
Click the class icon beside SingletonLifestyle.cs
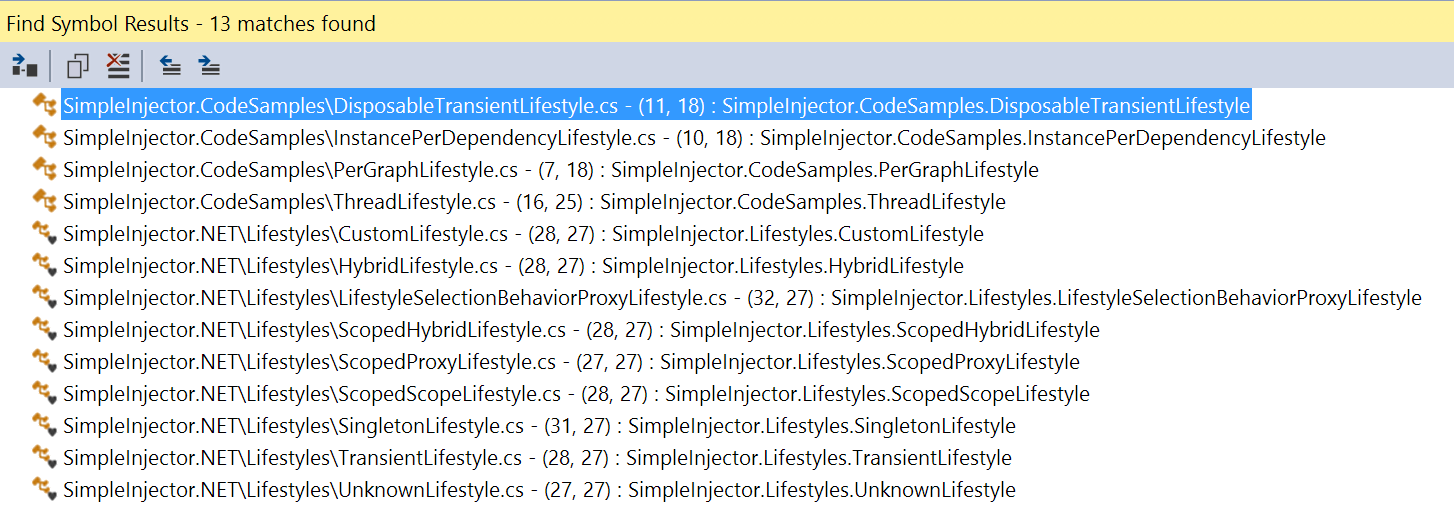(x=44, y=425)
